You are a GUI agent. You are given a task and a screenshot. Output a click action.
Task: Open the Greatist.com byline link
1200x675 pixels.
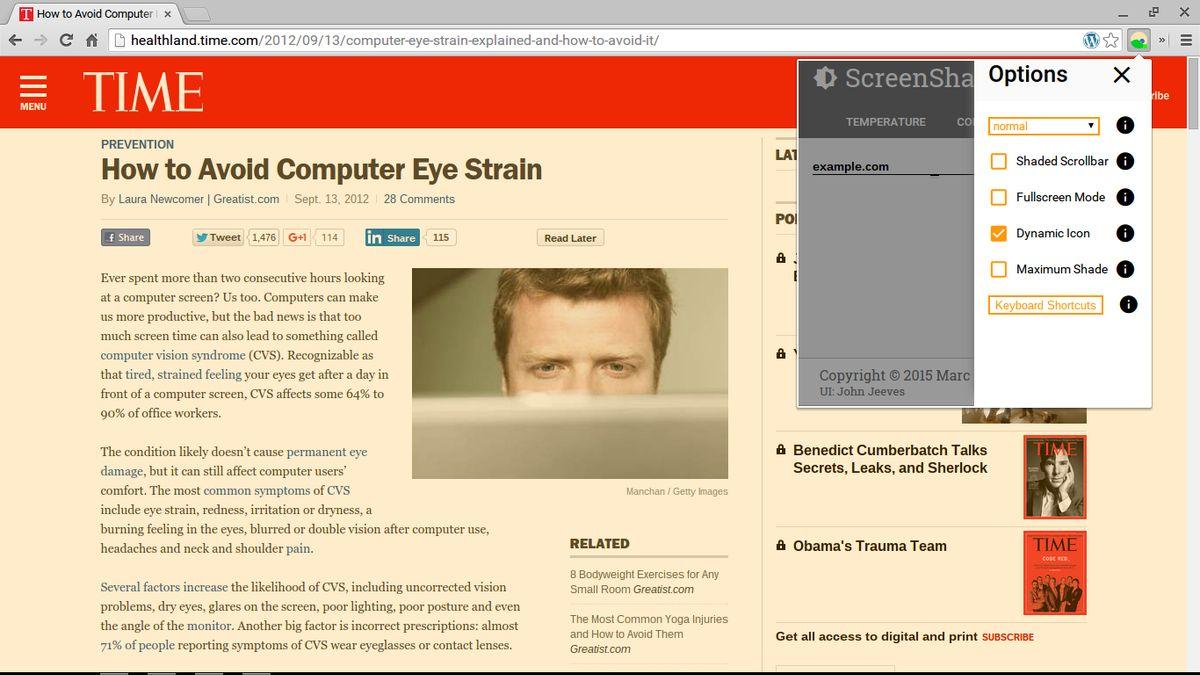click(x=246, y=199)
